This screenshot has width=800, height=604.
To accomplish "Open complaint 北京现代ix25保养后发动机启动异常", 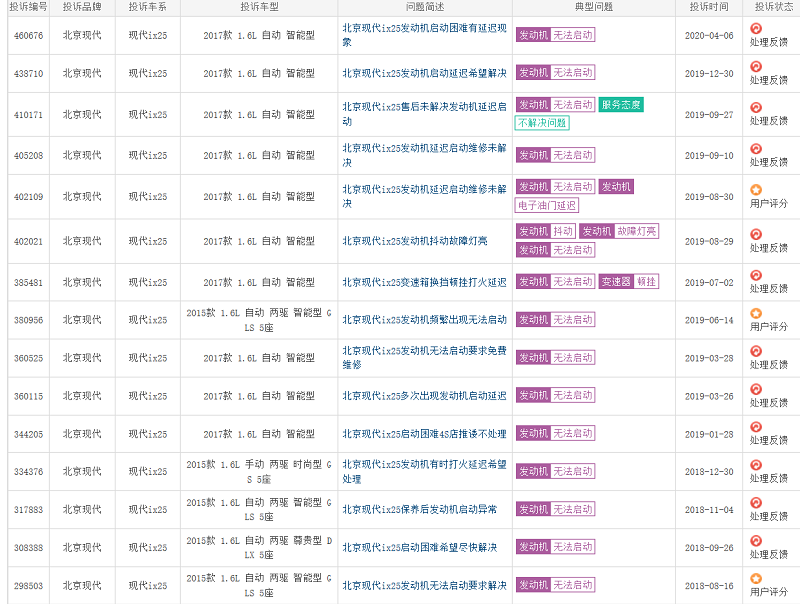I will click(x=419, y=509).
